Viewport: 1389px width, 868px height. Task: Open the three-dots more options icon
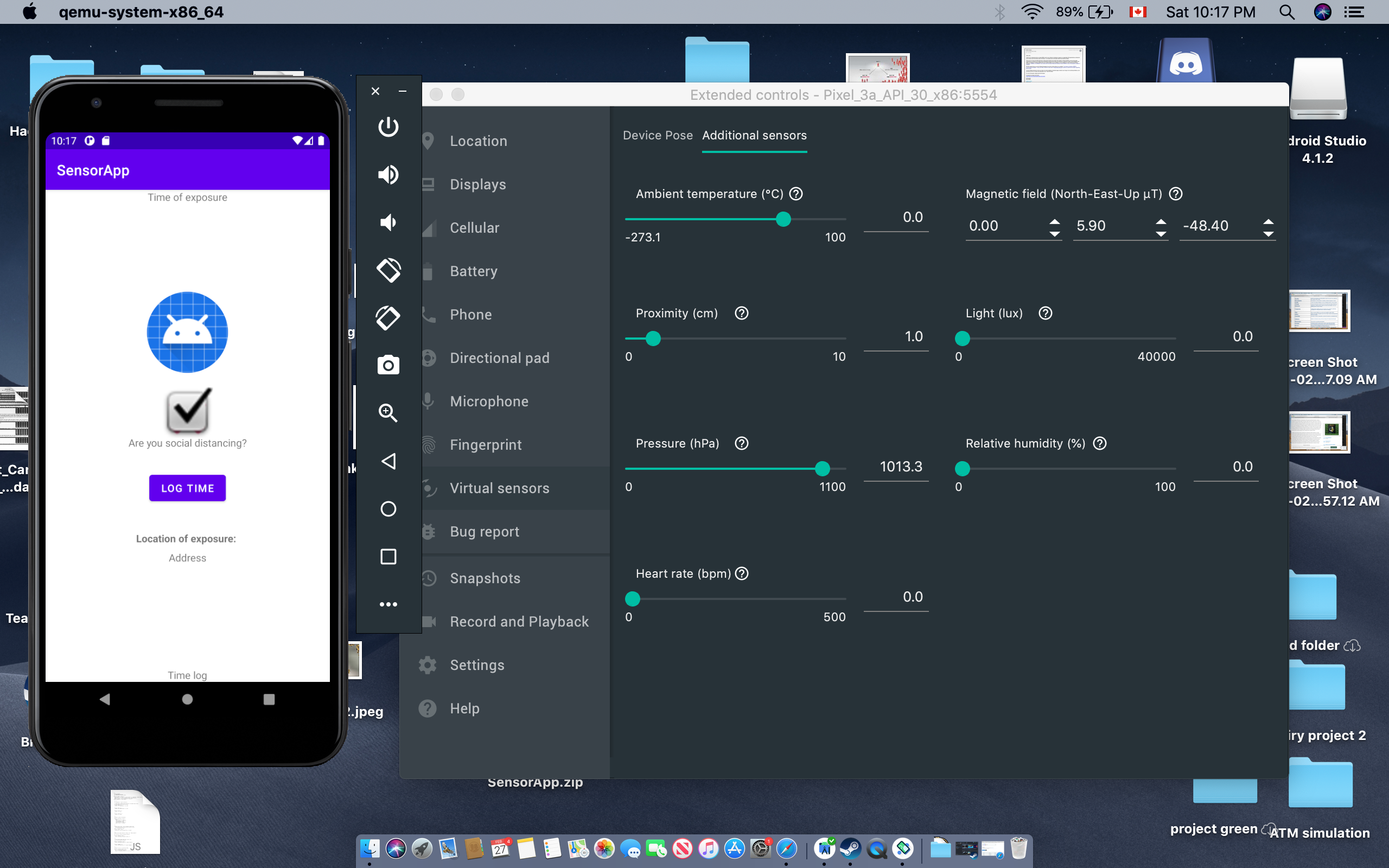[388, 604]
